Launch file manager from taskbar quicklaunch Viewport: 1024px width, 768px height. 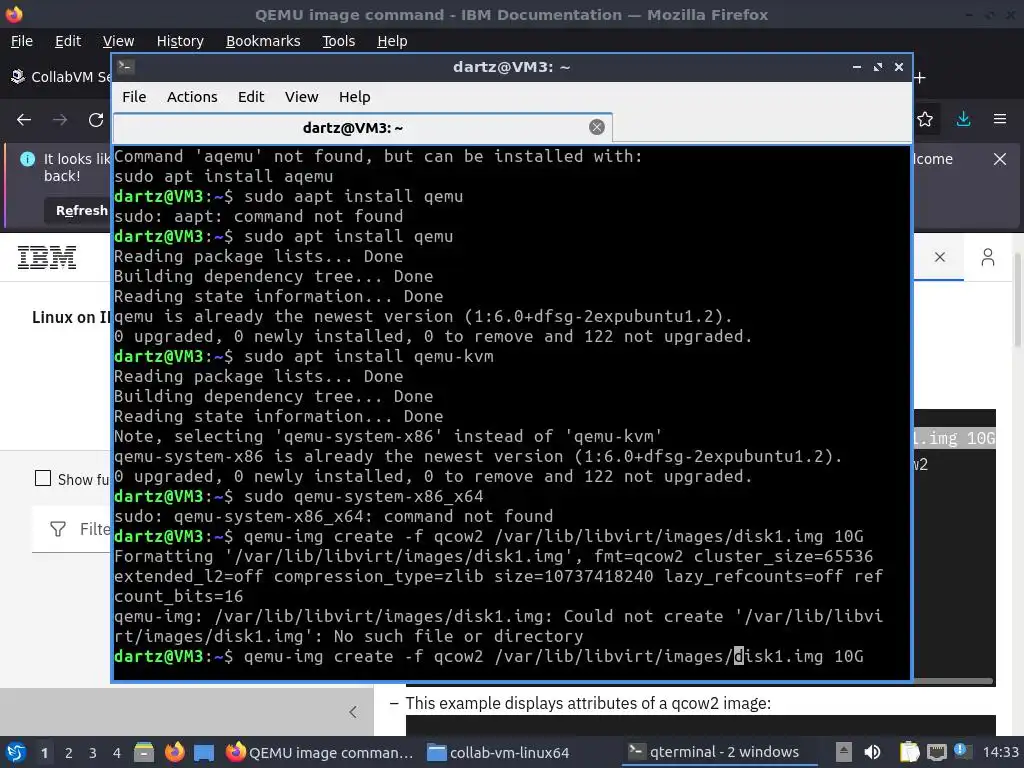(144, 752)
